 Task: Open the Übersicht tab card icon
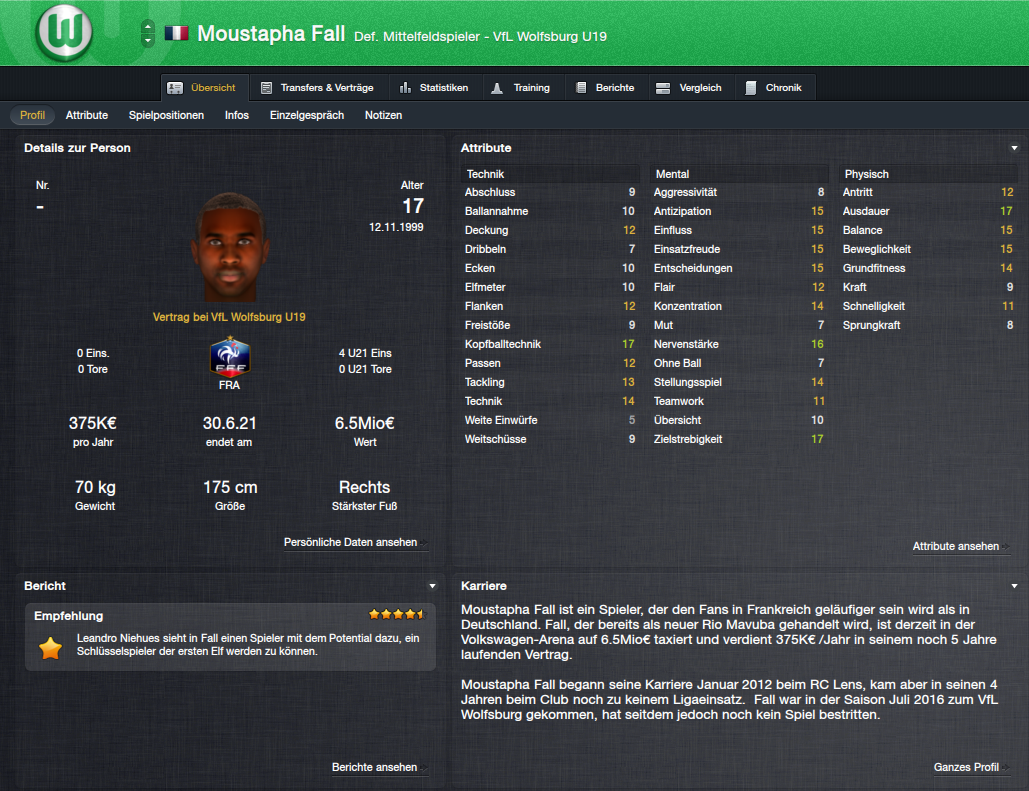[x=175, y=88]
